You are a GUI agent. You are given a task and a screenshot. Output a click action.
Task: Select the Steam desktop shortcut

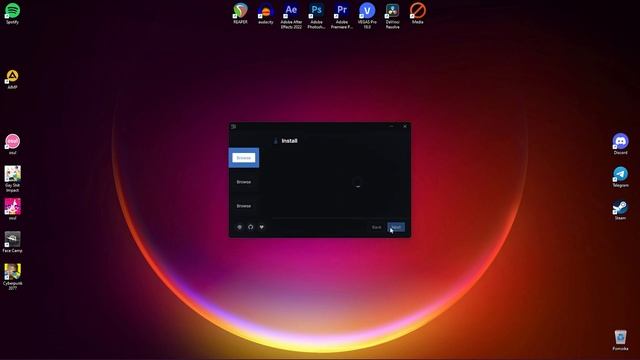(620, 209)
